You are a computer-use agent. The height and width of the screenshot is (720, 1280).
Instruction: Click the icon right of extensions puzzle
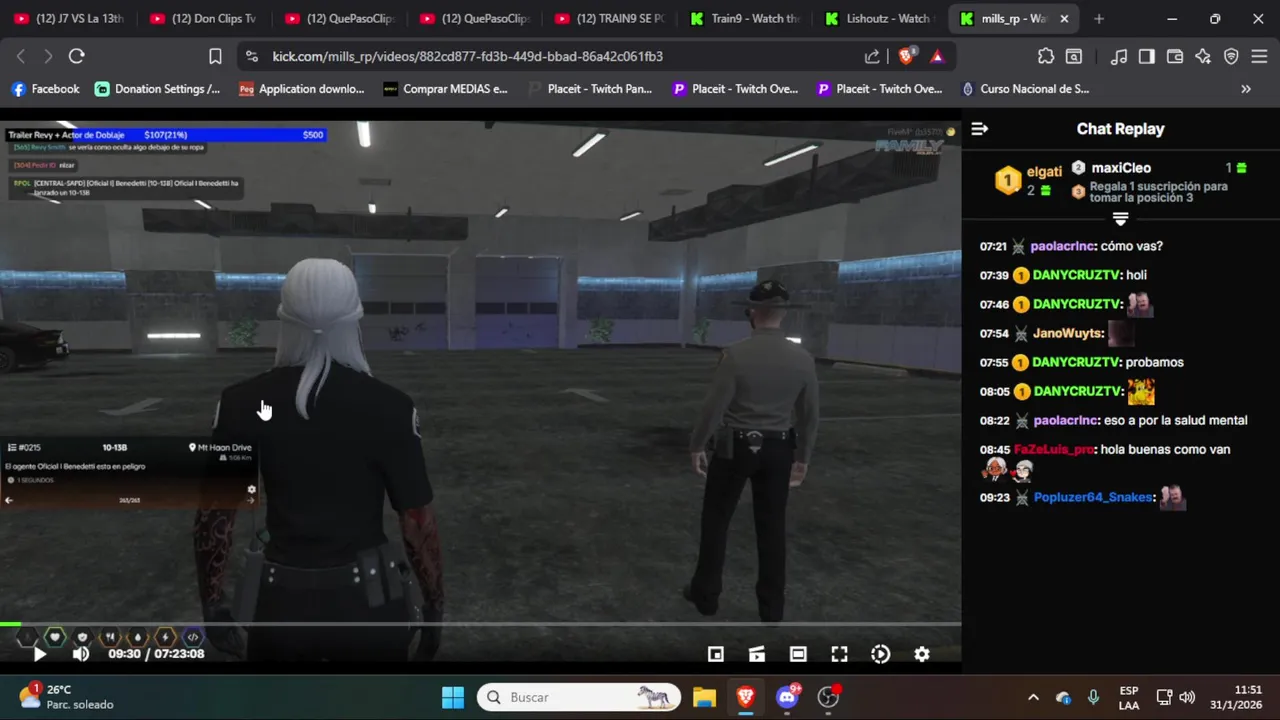coord(1074,56)
